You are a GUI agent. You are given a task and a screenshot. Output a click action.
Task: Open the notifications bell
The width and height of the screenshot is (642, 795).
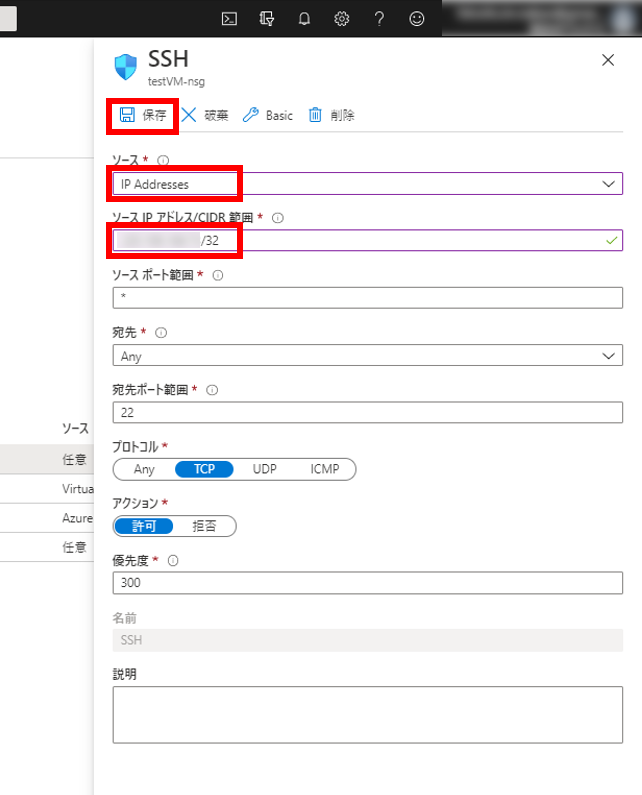[x=304, y=18]
